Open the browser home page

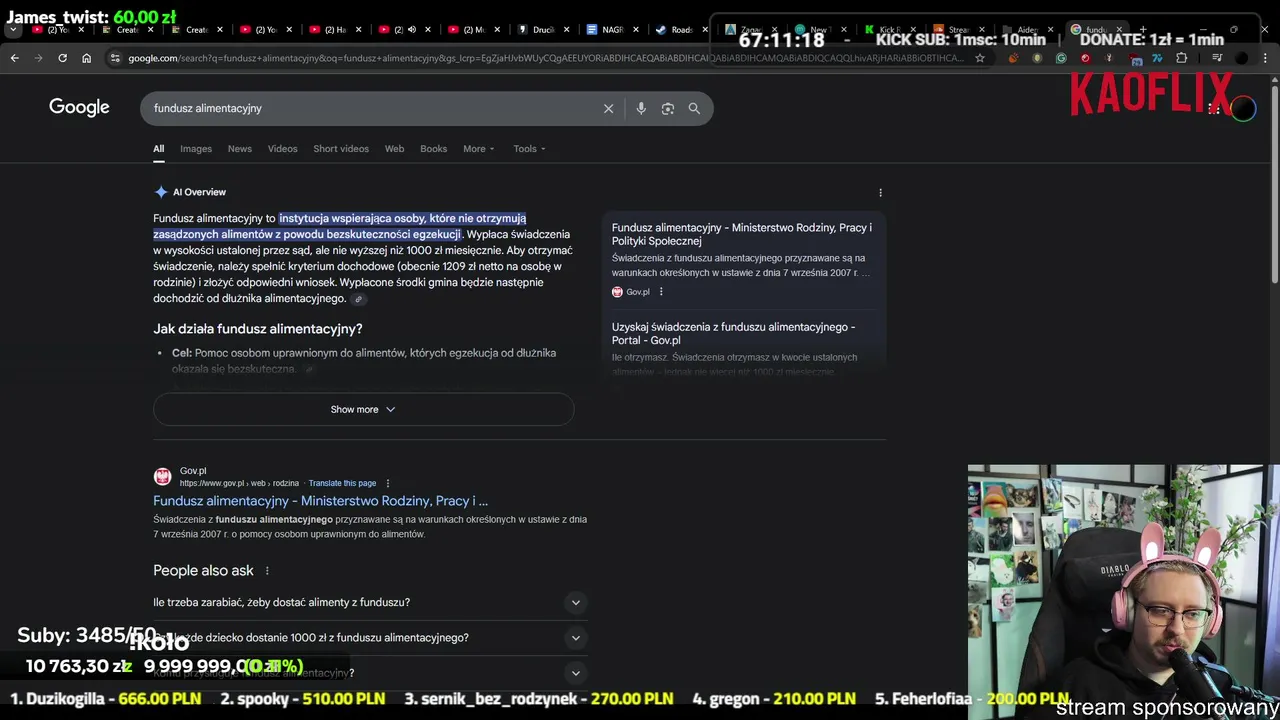[86, 58]
